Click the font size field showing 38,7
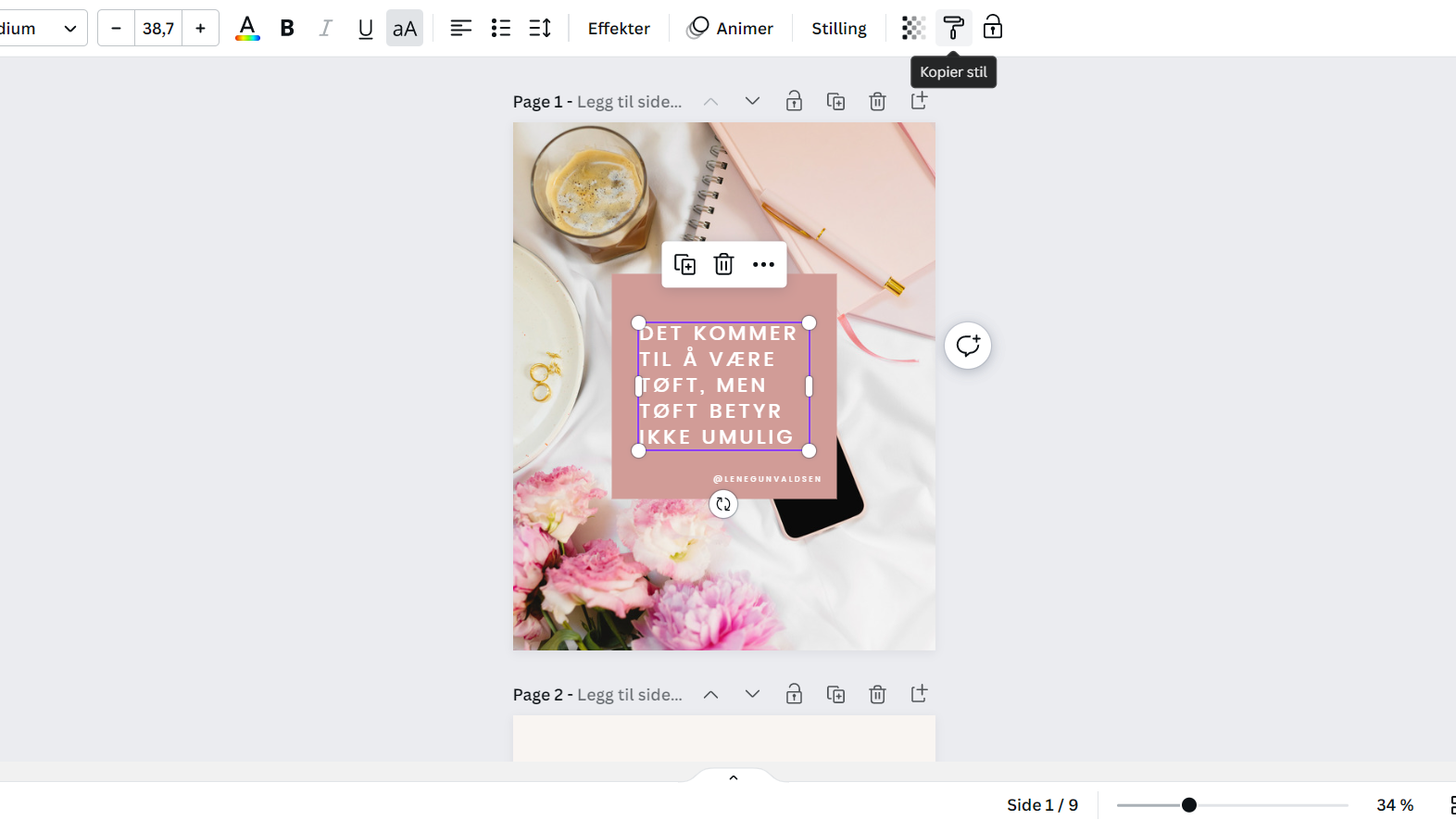Image resolution: width=1456 pixels, height=820 pixels. click(158, 28)
